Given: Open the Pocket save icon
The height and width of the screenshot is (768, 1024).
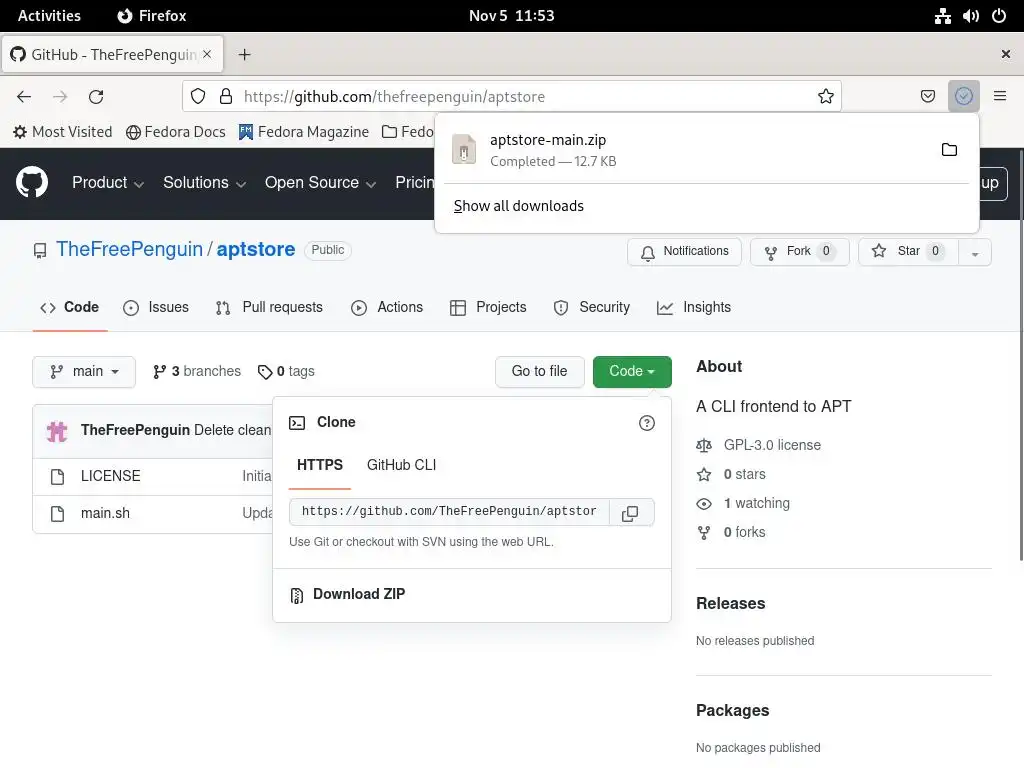Looking at the screenshot, I should point(927,97).
